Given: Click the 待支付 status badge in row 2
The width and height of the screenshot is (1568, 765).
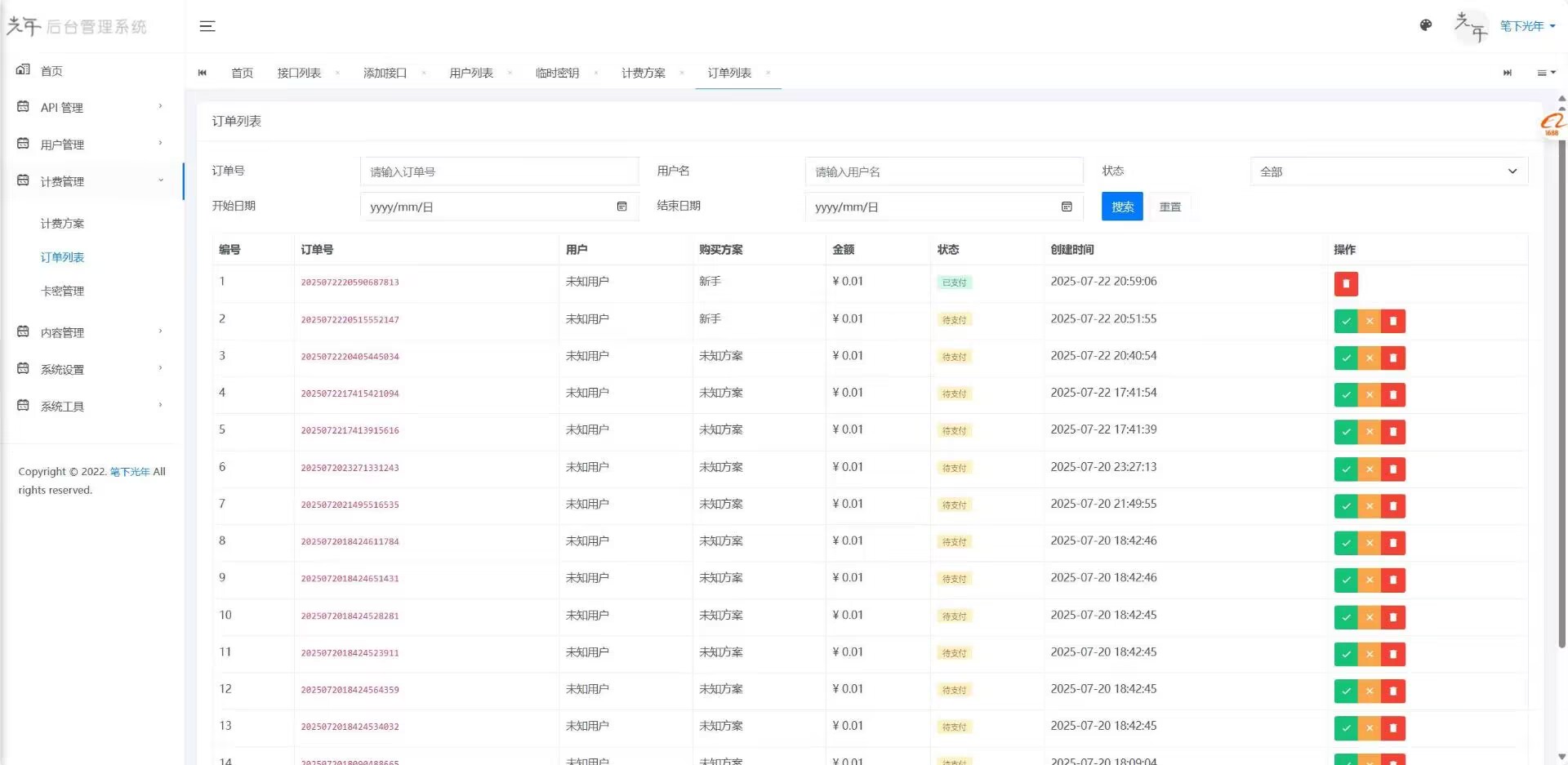Looking at the screenshot, I should tap(954, 320).
